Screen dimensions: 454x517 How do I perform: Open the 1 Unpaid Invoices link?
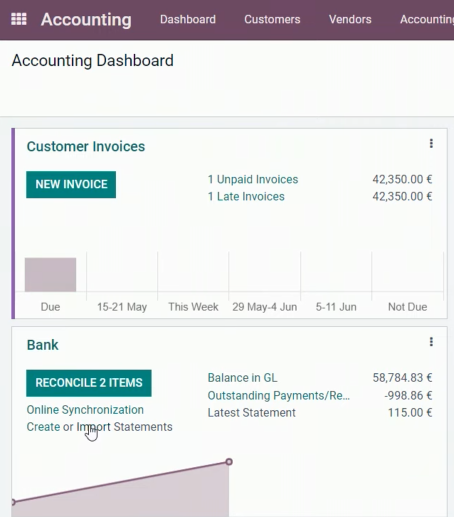click(x=253, y=179)
